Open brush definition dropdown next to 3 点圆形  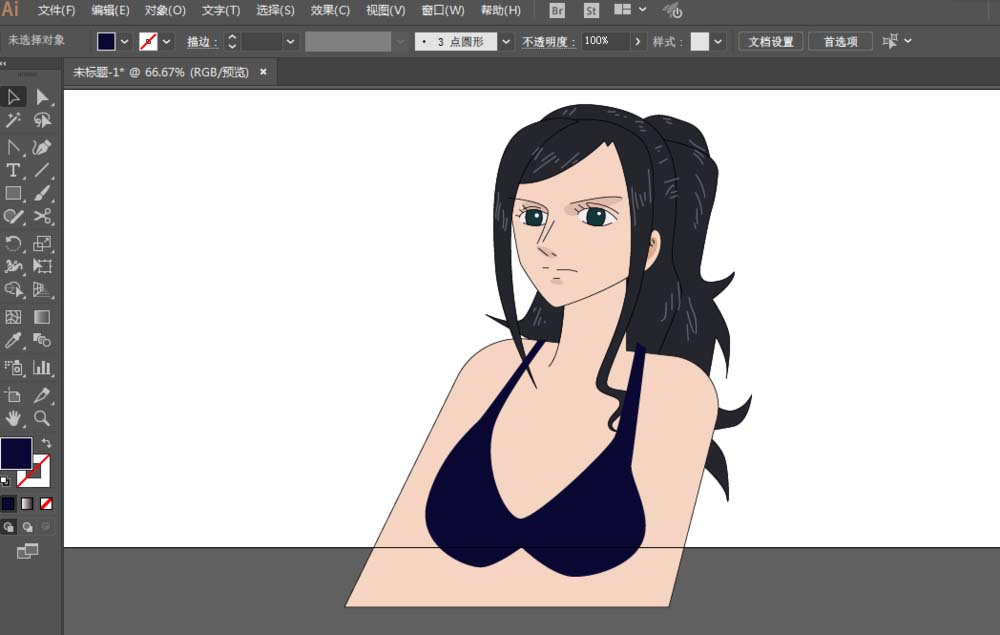coord(506,41)
